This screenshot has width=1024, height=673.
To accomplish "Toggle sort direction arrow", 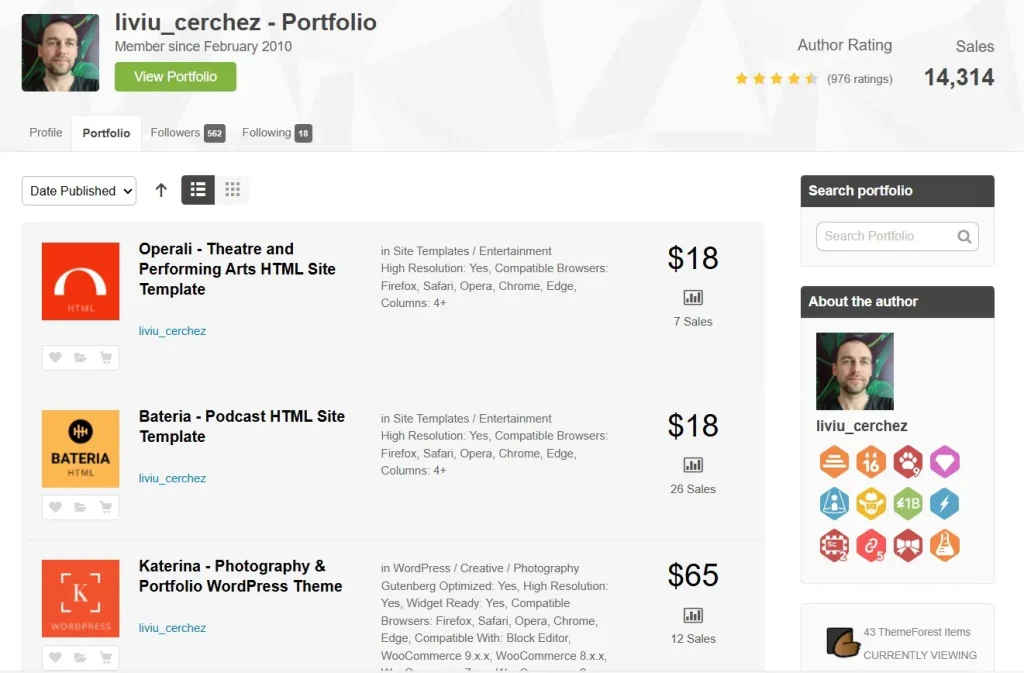I will coord(161,190).
